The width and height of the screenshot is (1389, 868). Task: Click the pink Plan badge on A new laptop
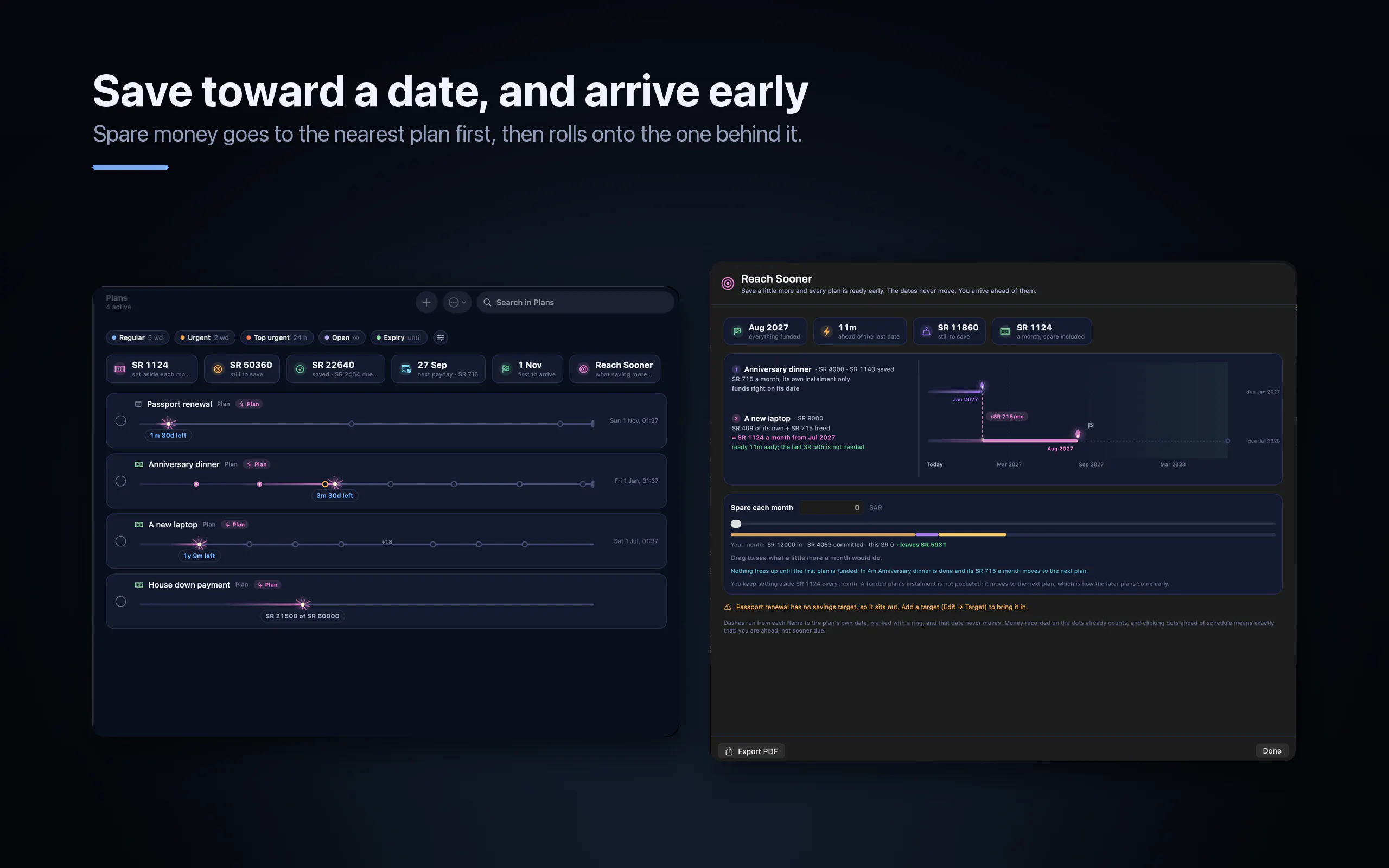235,525
